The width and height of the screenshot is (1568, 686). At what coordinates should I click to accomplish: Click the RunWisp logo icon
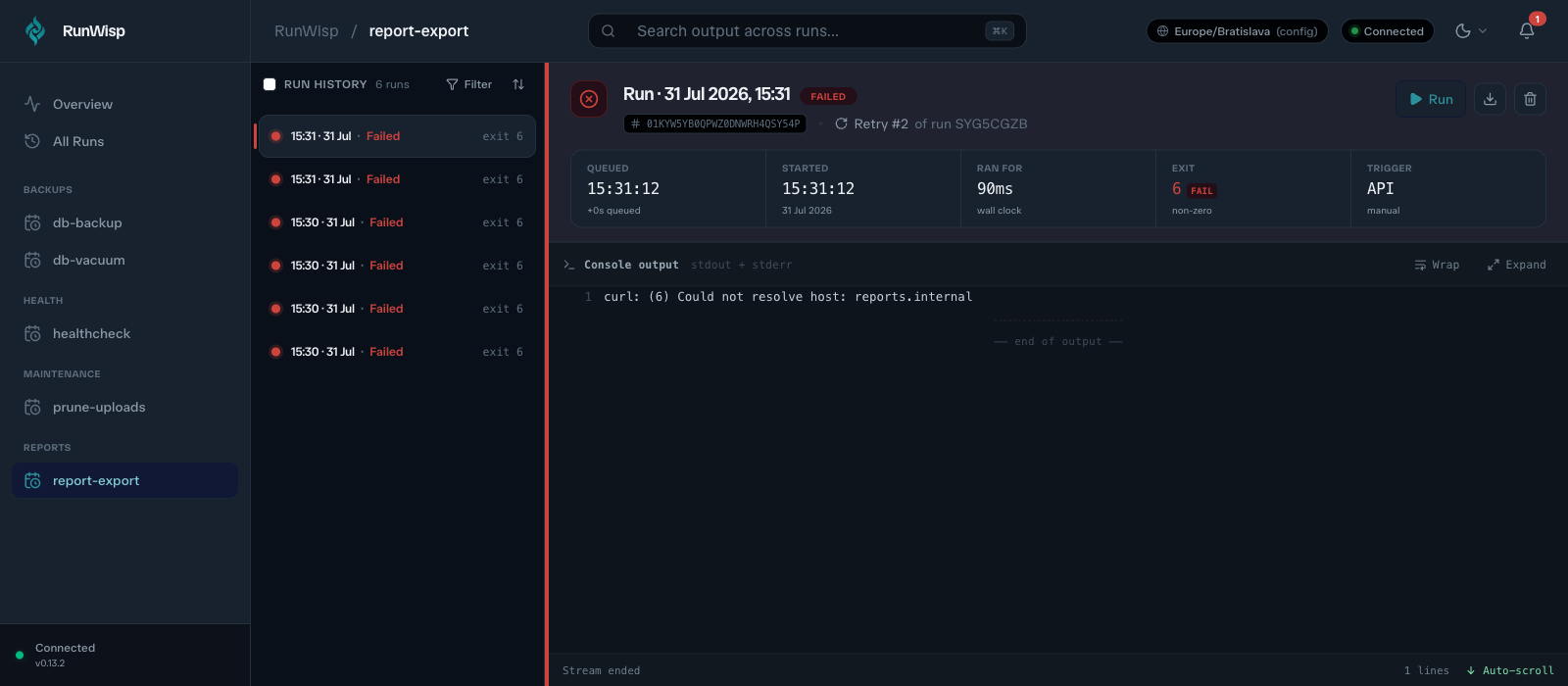pyautogui.click(x=35, y=31)
